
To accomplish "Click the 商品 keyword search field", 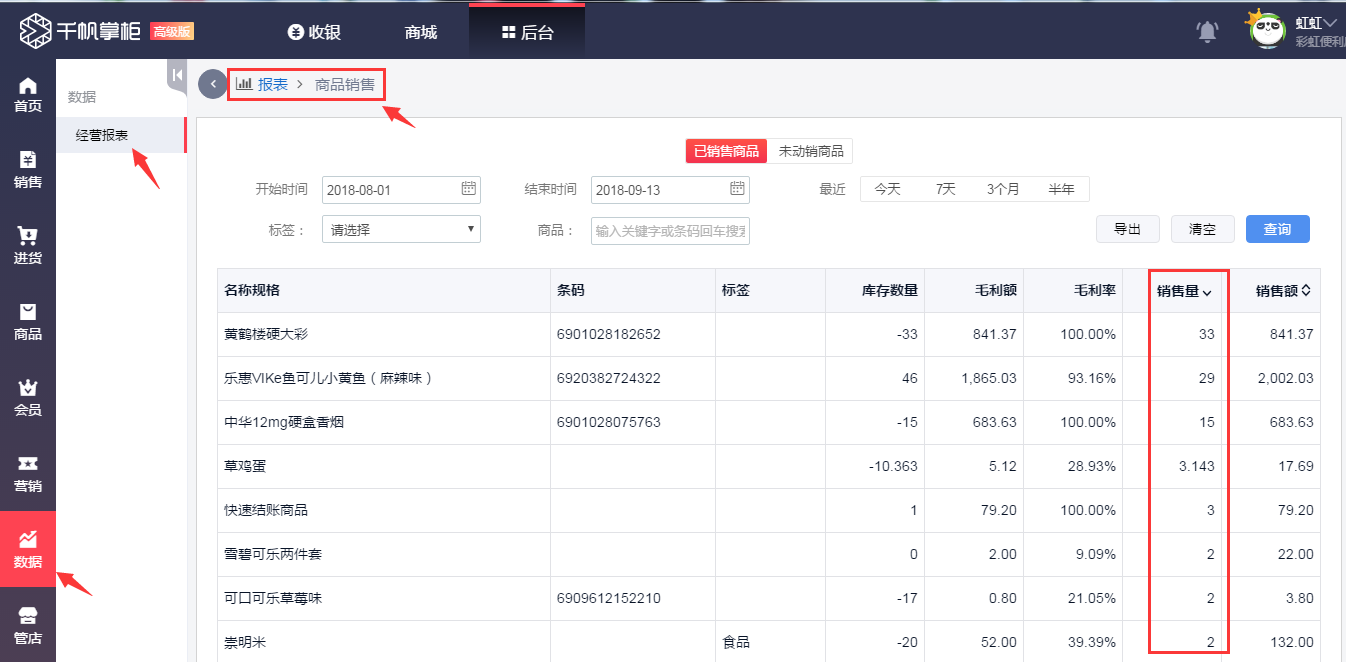I will point(670,231).
